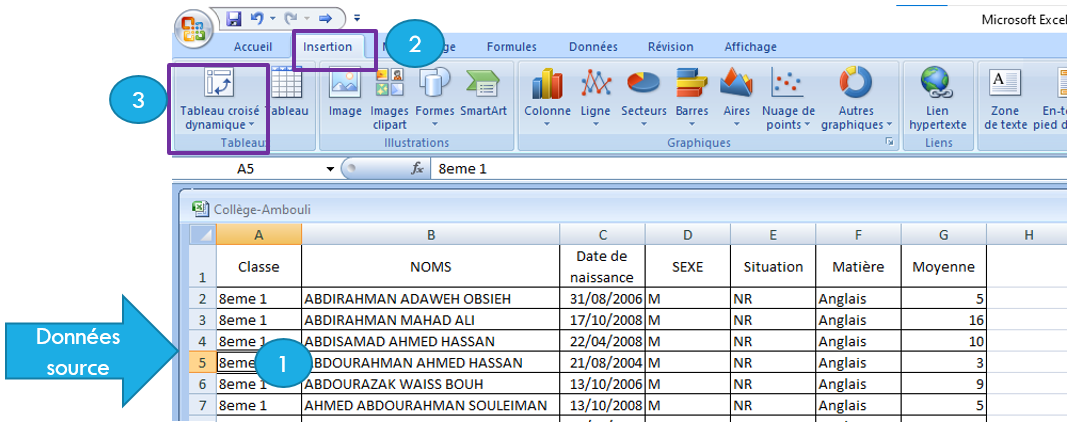Save the workbook with the floppy icon
Screen dimensions: 1072x432
pos(233,18)
